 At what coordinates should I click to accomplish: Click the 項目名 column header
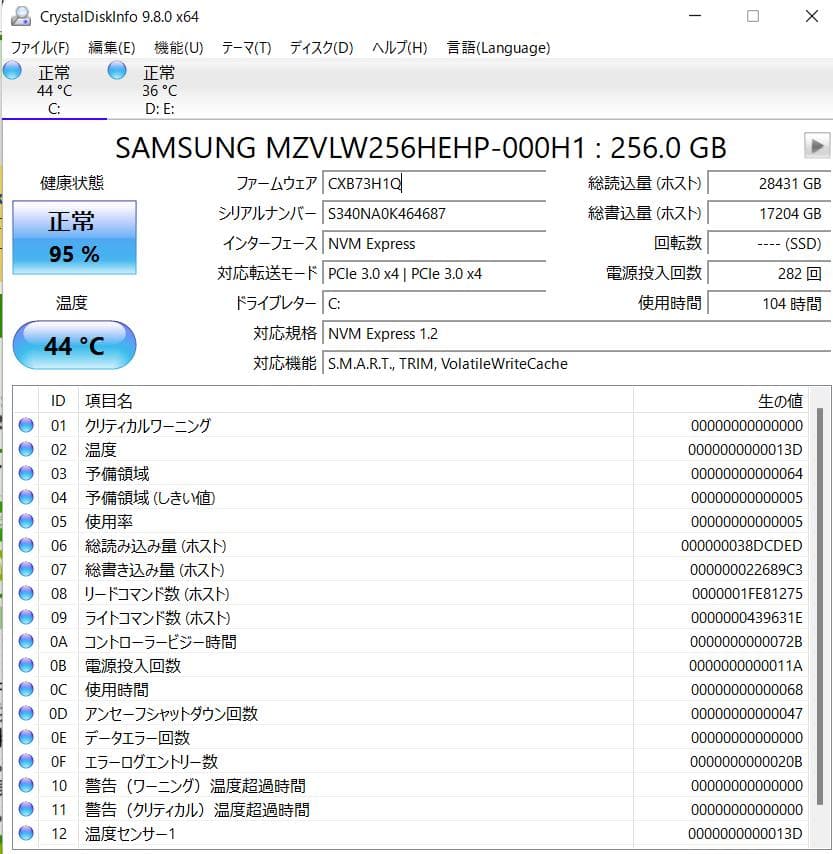tap(356, 401)
